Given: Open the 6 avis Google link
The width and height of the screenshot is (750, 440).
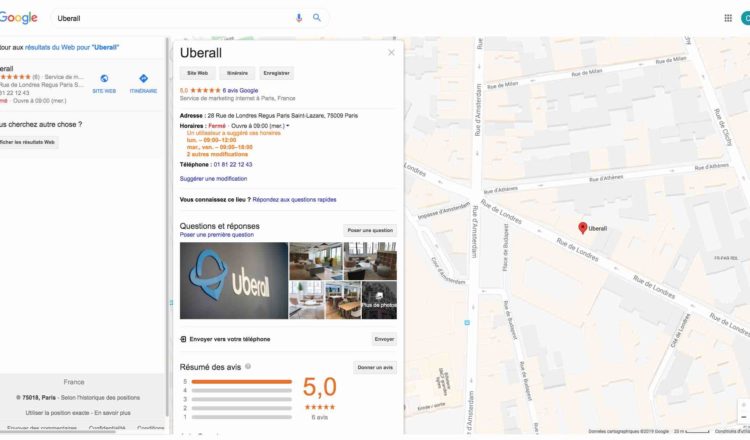Looking at the screenshot, I should coord(240,90).
